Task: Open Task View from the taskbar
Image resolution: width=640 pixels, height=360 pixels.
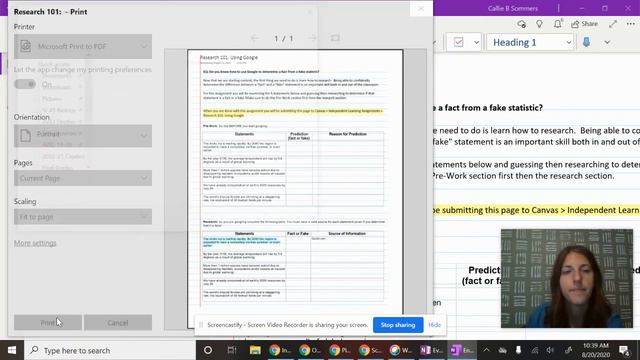Action: pyautogui.click(x=231, y=350)
